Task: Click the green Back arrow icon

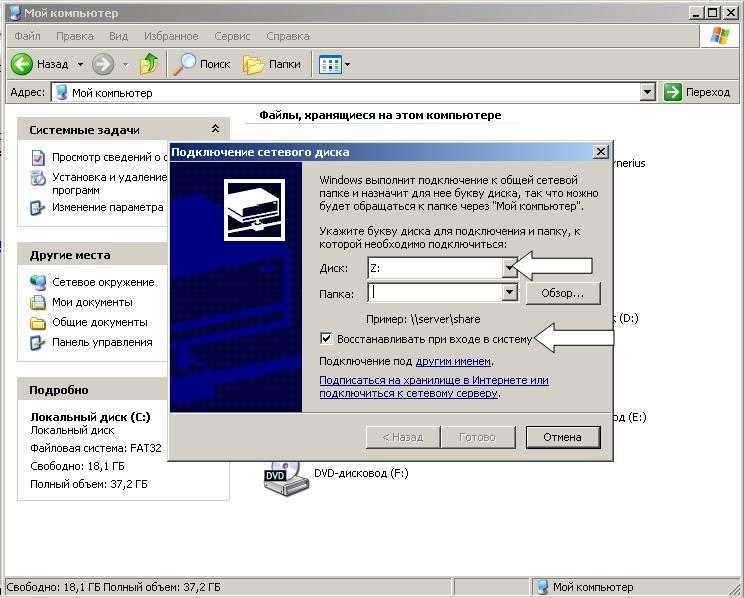Action: [x=22, y=64]
